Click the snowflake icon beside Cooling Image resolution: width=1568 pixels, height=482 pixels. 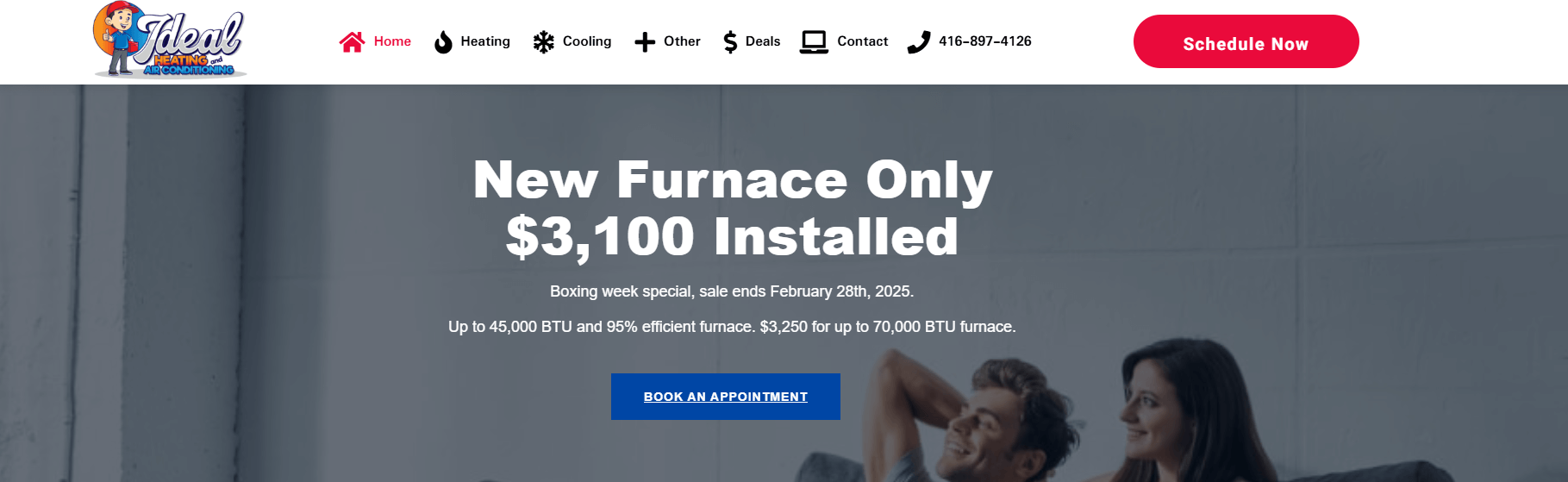pyautogui.click(x=543, y=41)
